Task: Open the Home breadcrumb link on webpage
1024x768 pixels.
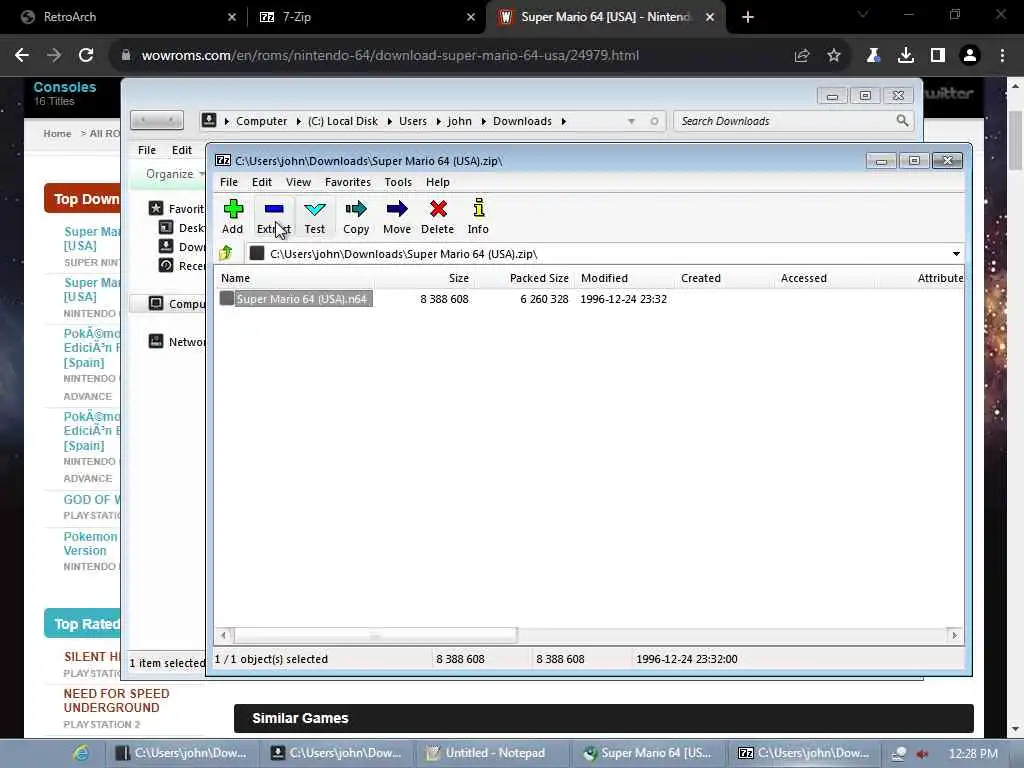Action: pyautogui.click(x=57, y=133)
